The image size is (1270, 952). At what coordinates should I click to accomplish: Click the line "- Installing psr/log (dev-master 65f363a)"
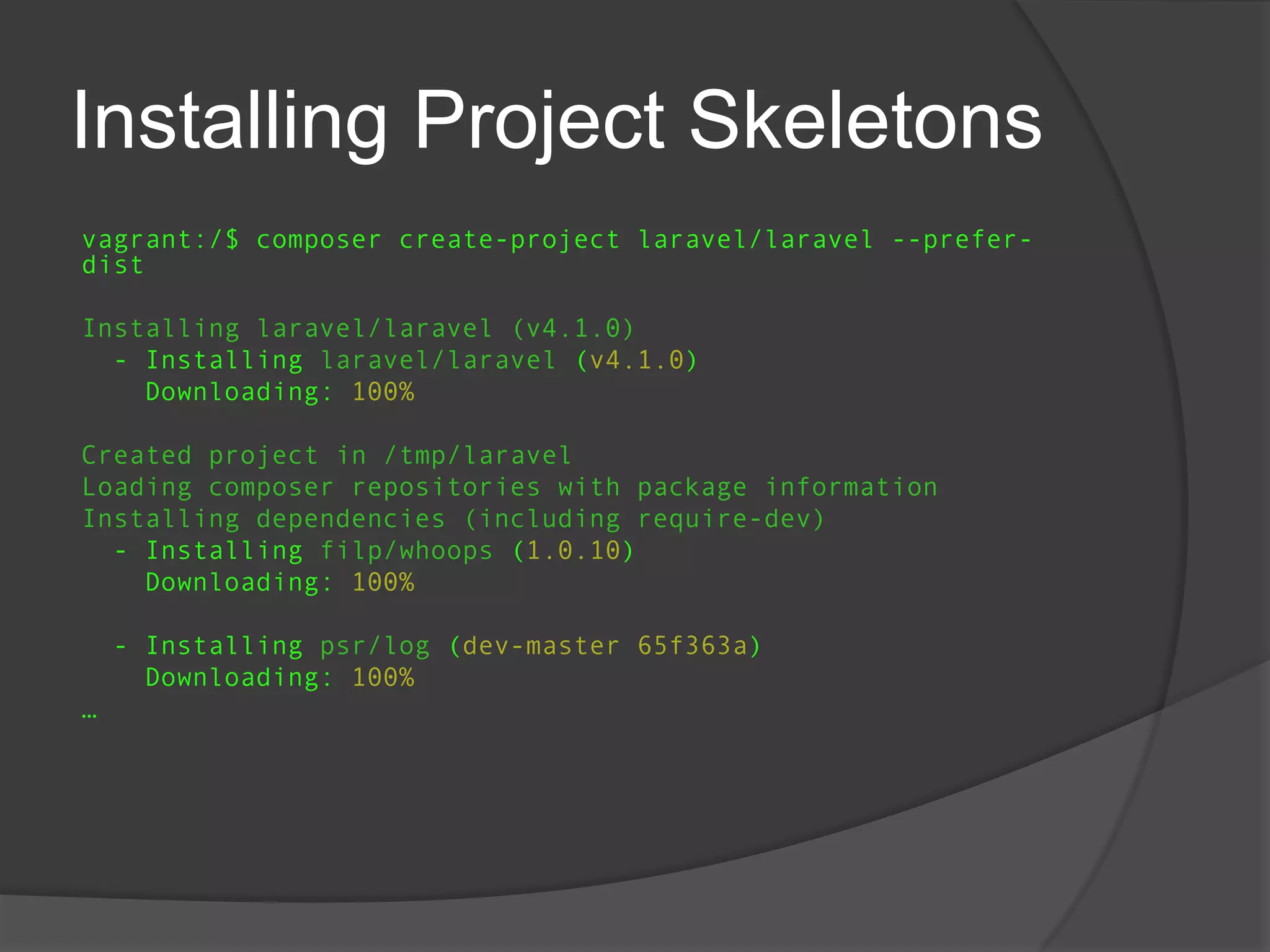(438, 646)
